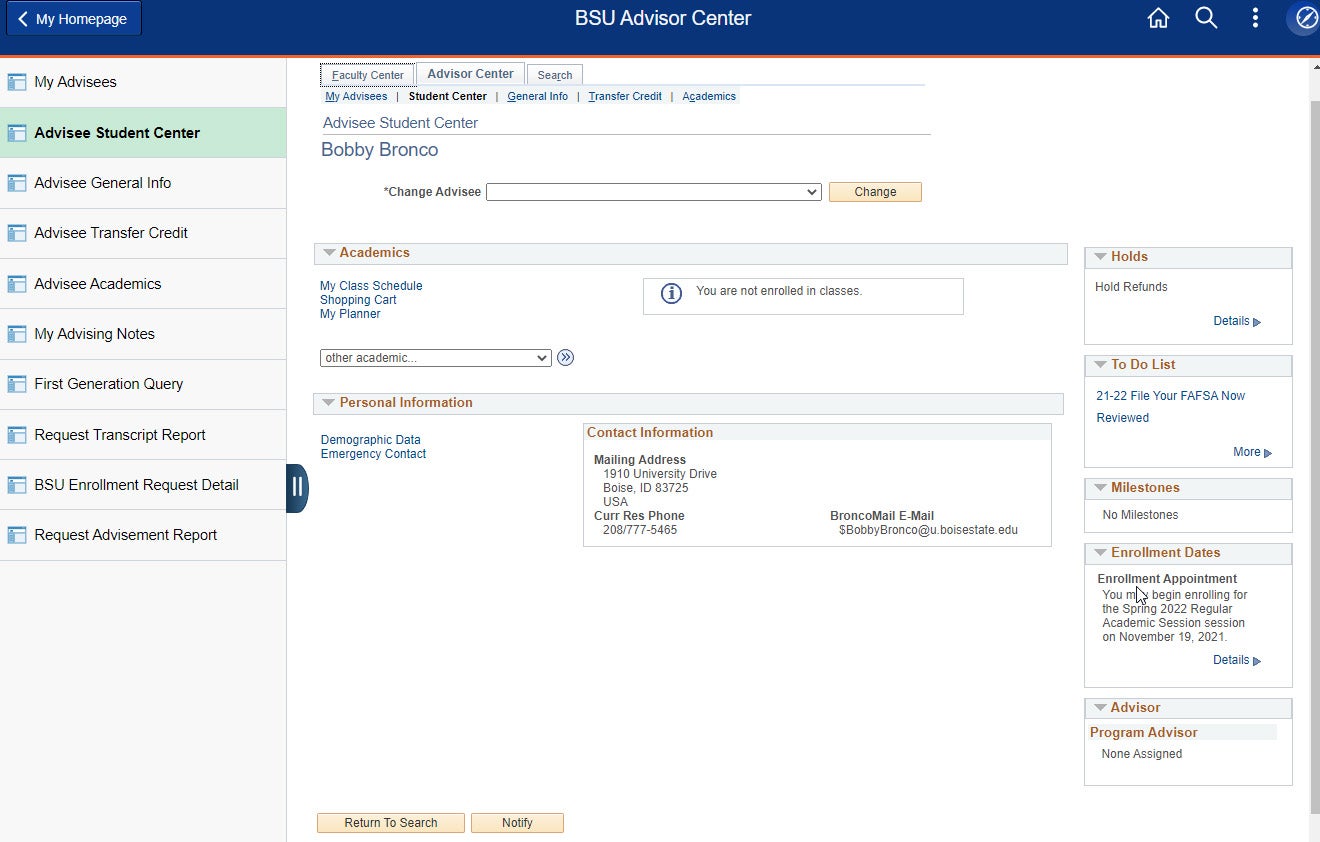
Task: Click the icon beside Advisee General Info
Action: tap(16, 183)
